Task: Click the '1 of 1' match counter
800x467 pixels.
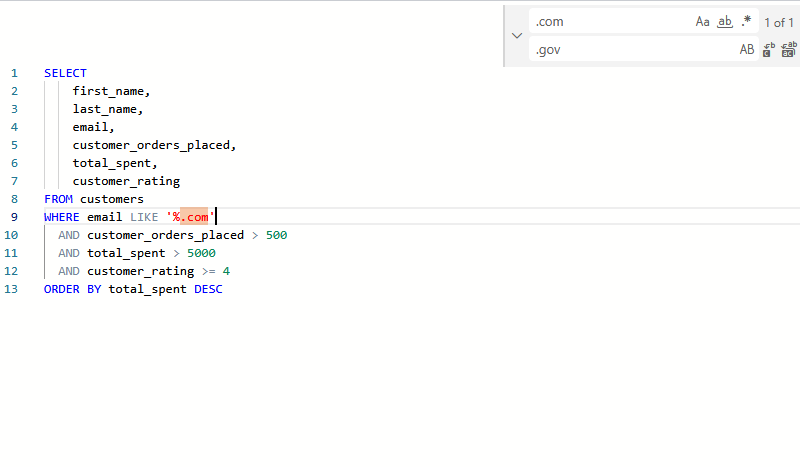Action: [x=779, y=23]
